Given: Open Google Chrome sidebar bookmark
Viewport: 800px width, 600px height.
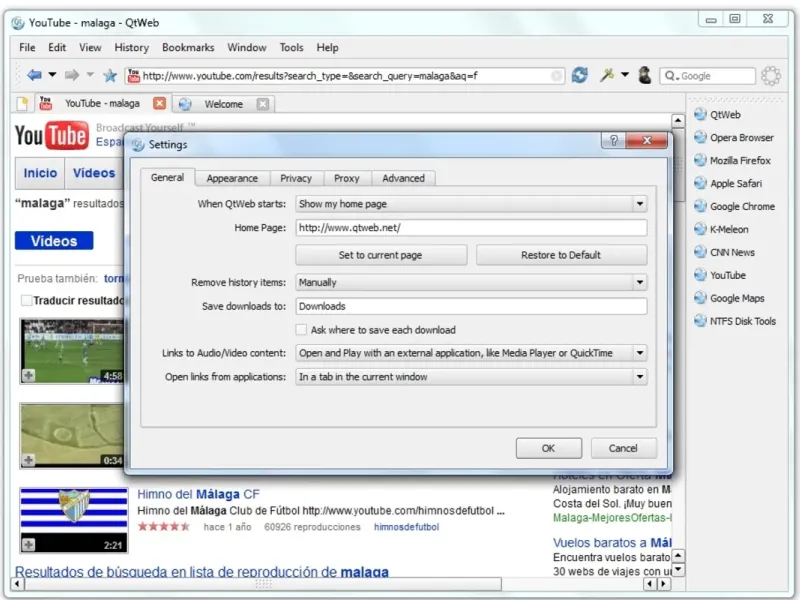Looking at the screenshot, I should click(x=735, y=207).
